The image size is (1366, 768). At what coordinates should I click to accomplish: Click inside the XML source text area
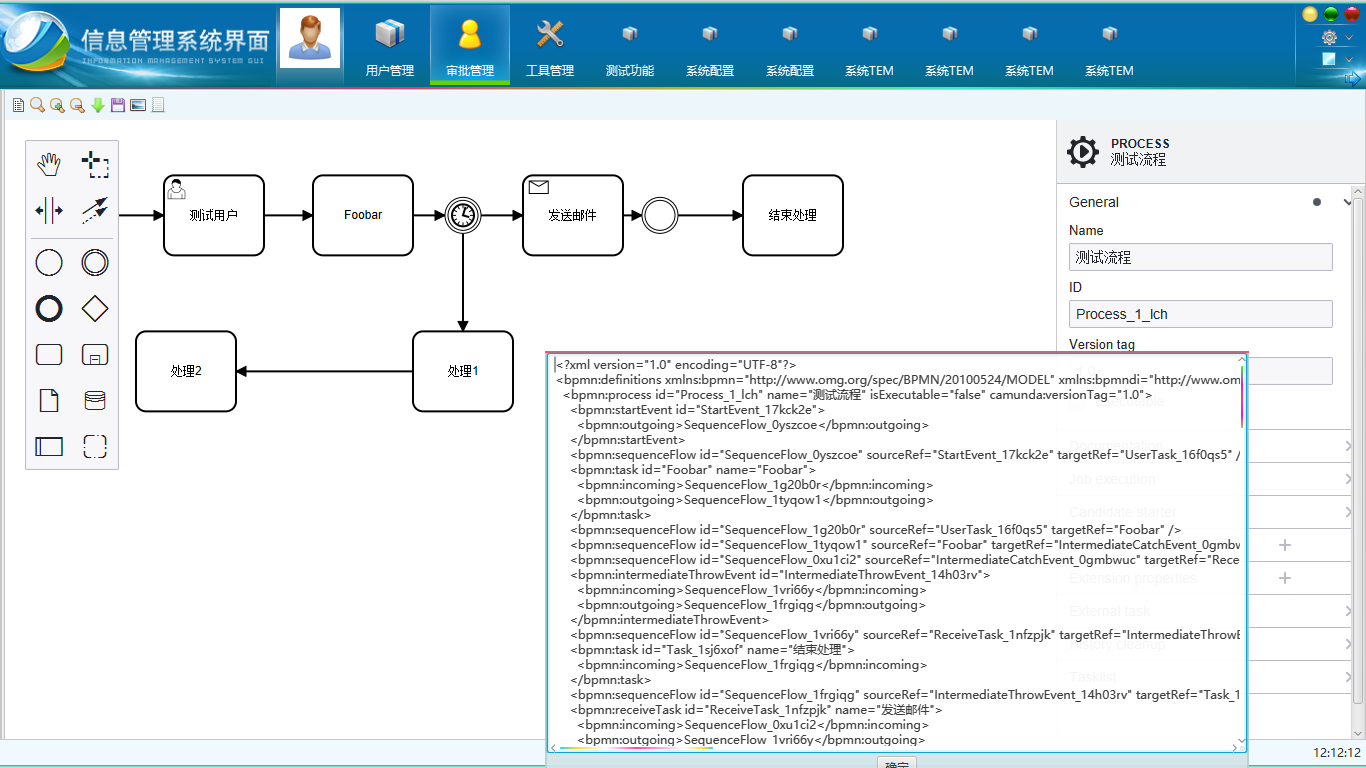895,552
